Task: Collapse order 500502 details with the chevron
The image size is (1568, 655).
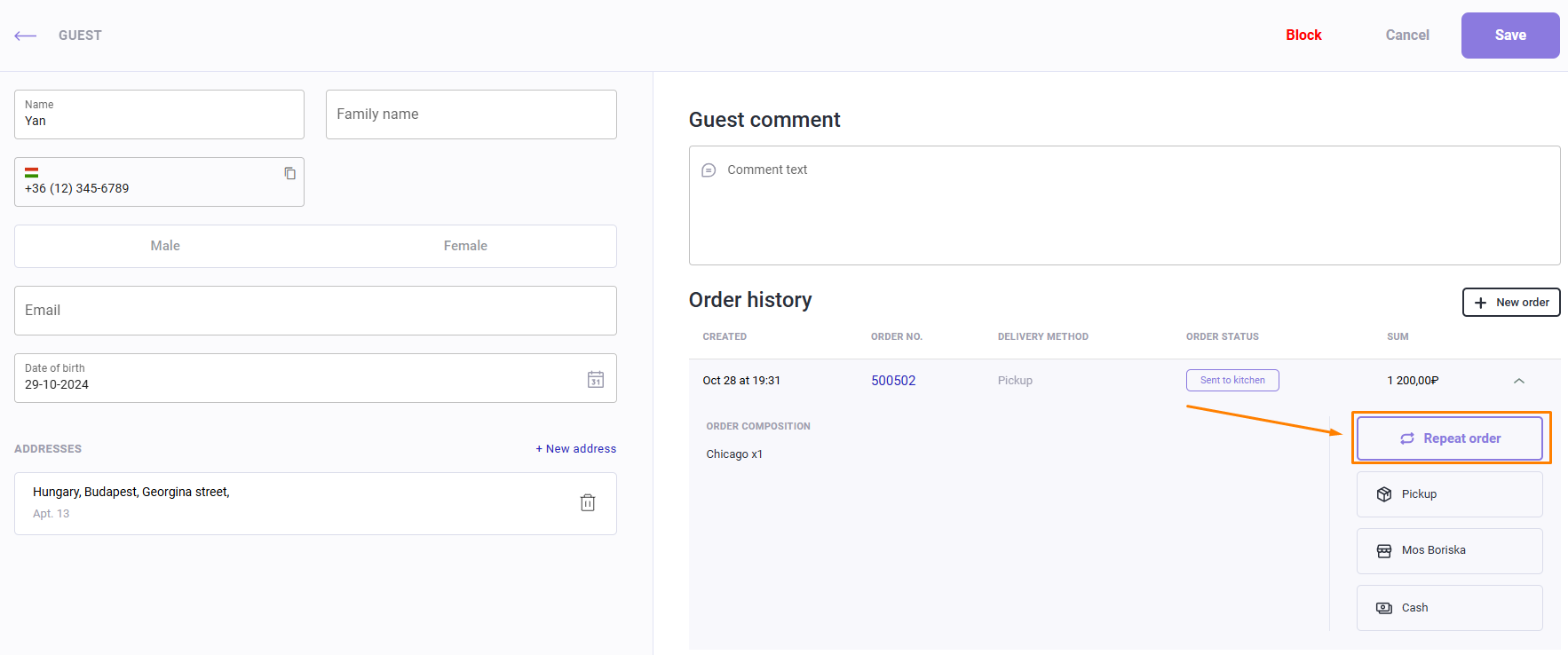Action: [1519, 381]
